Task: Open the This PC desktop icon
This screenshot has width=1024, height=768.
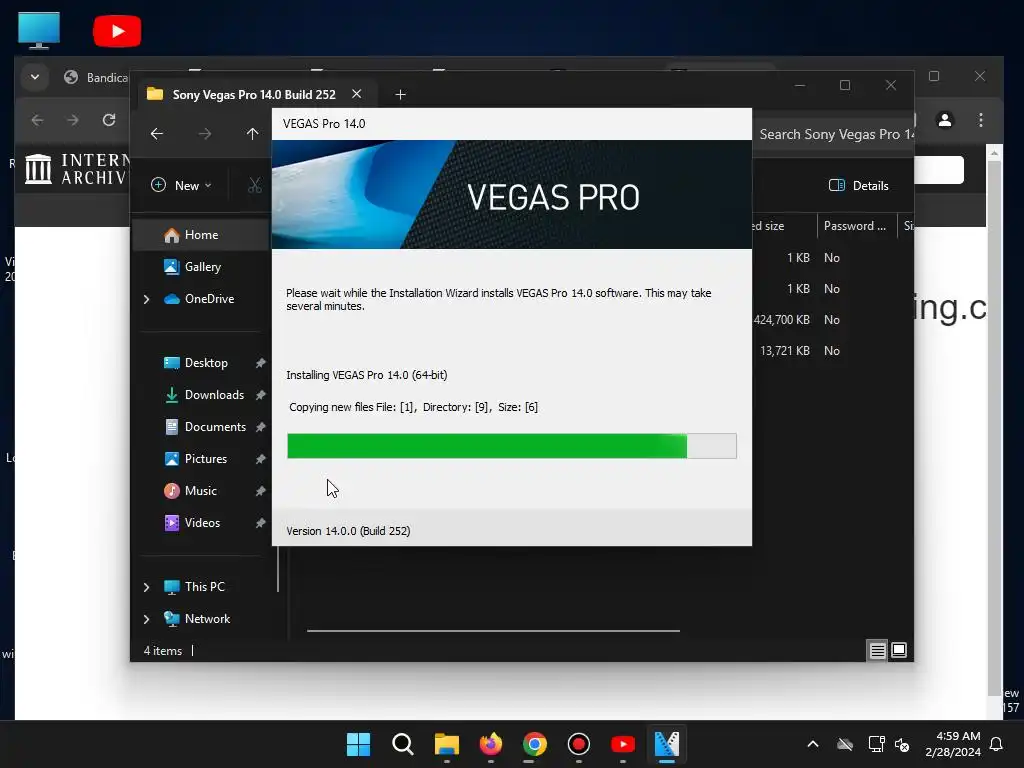Action: tap(39, 30)
